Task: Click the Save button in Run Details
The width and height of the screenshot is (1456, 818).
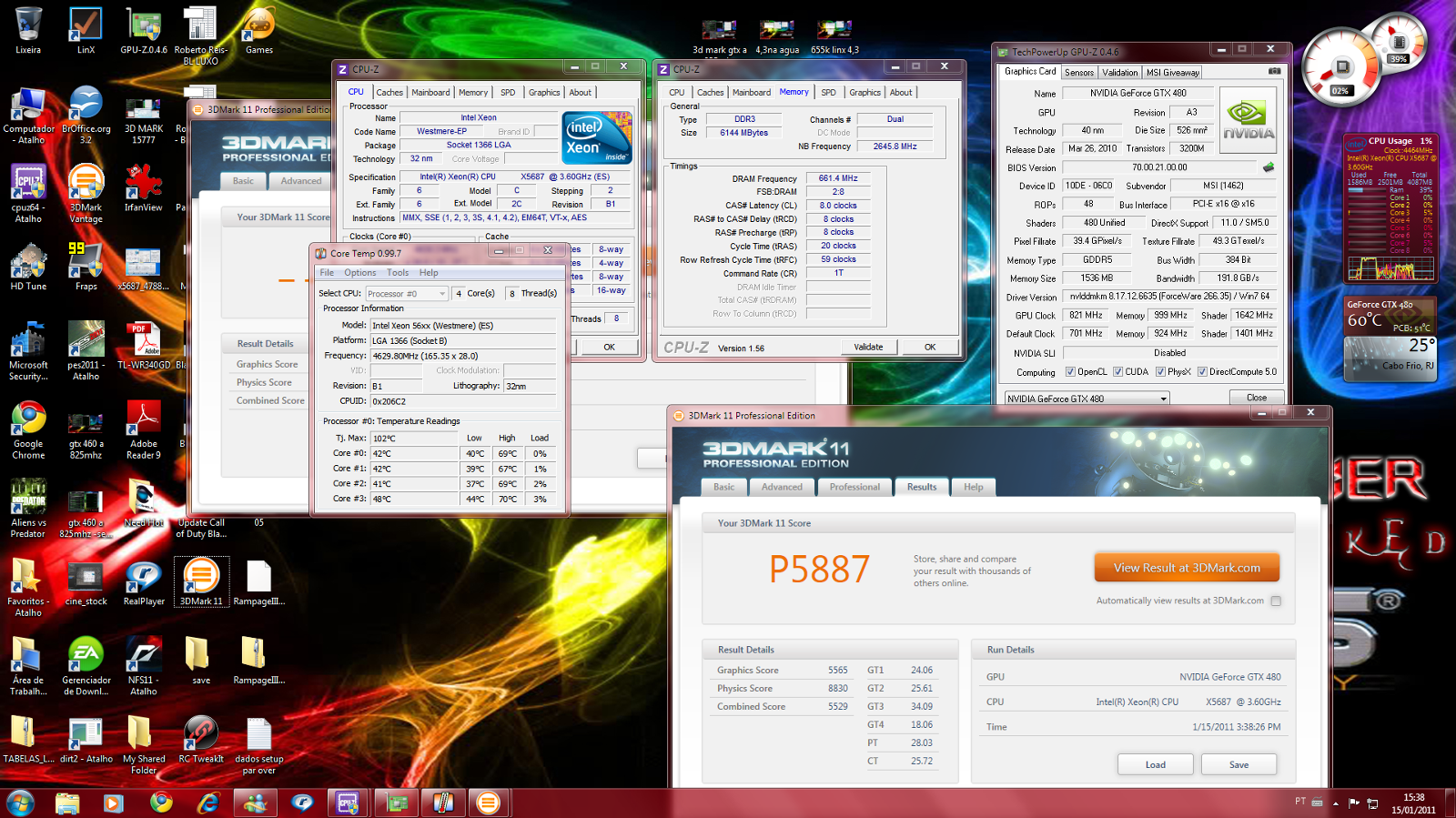Action: tap(1239, 764)
